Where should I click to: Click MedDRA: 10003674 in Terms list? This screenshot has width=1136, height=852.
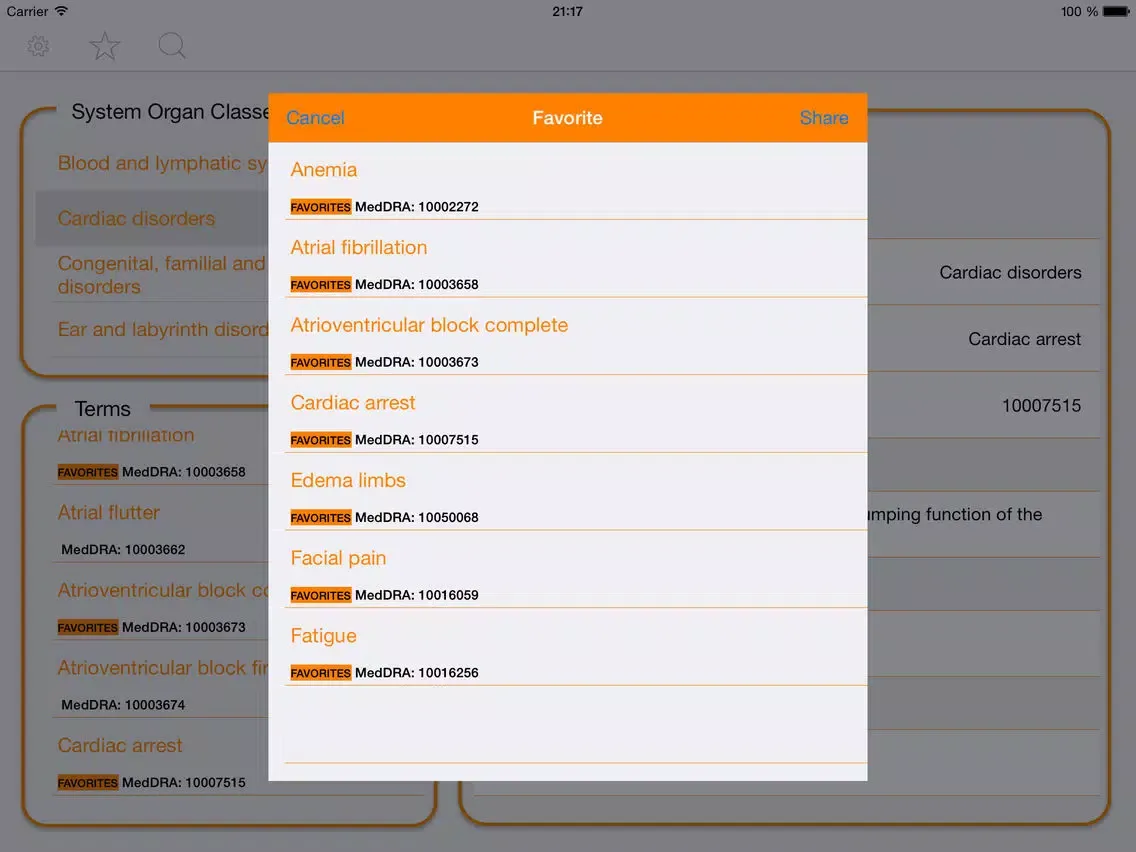123,704
